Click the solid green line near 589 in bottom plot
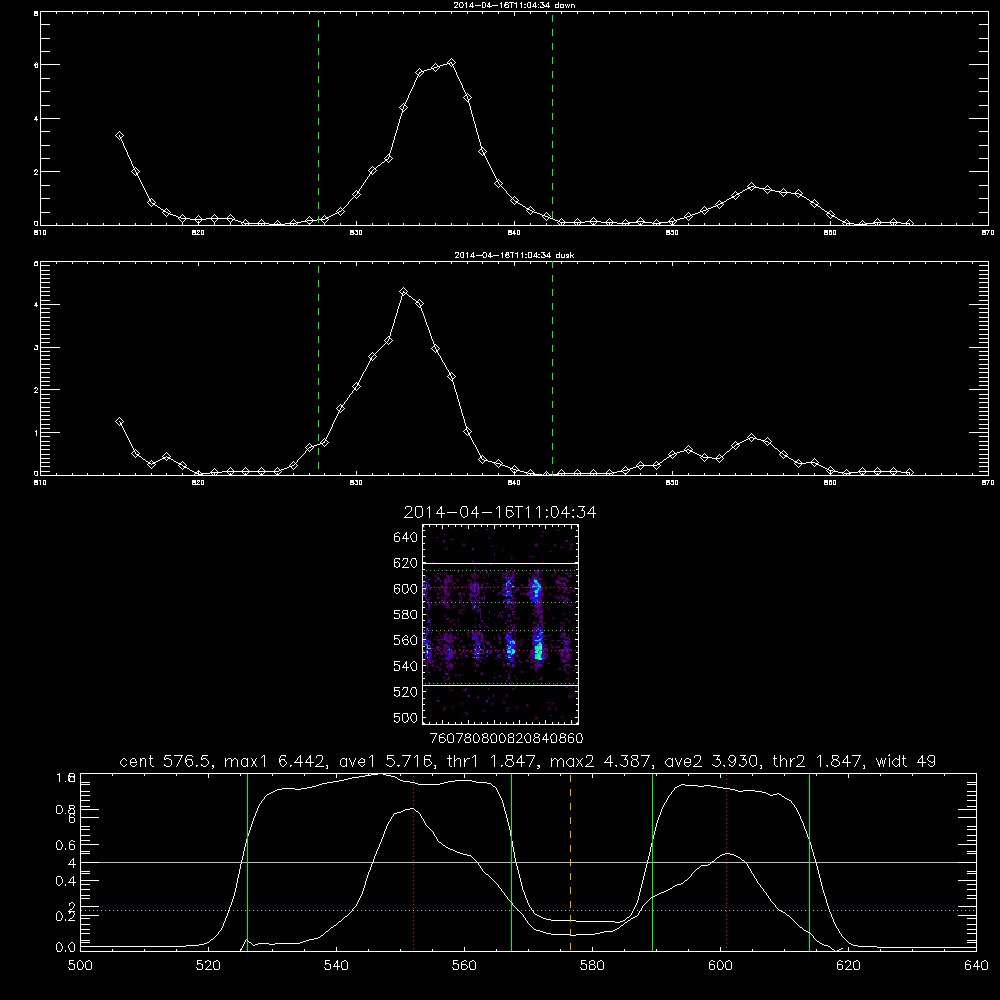The image size is (1000, 1000). click(x=652, y=861)
